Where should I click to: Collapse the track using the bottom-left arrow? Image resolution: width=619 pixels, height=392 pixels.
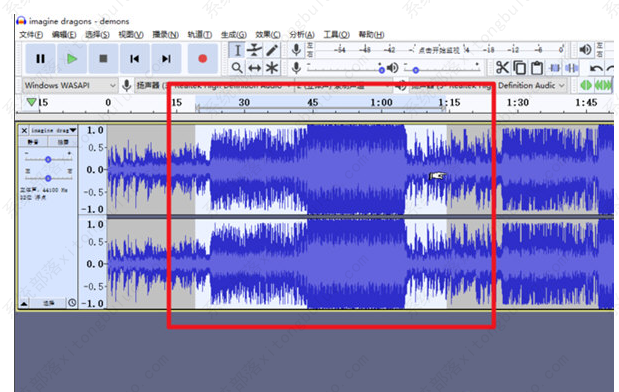24,303
